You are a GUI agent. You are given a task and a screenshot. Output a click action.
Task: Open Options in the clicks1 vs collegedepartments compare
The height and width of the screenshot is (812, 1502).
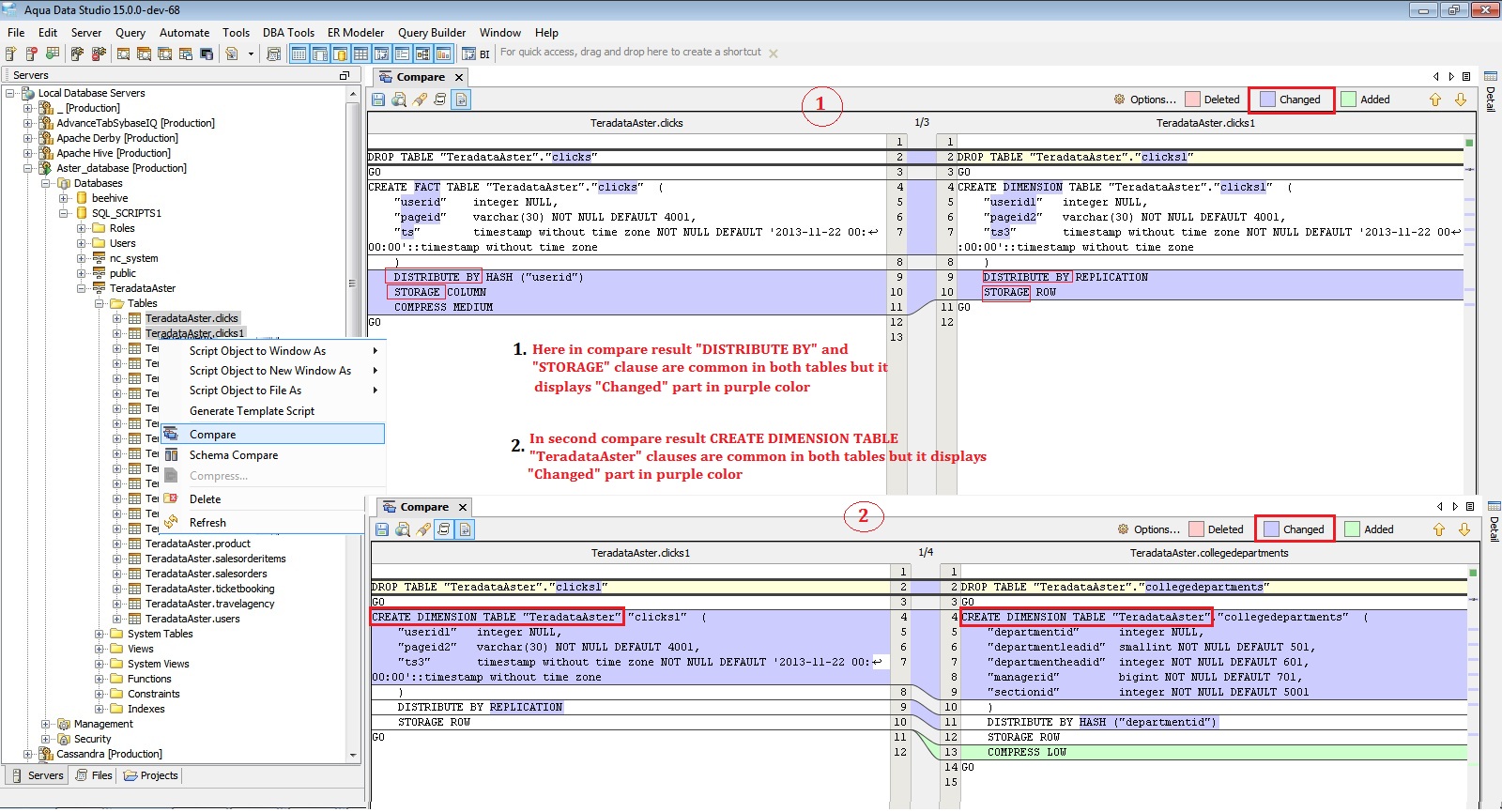point(1157,529)
